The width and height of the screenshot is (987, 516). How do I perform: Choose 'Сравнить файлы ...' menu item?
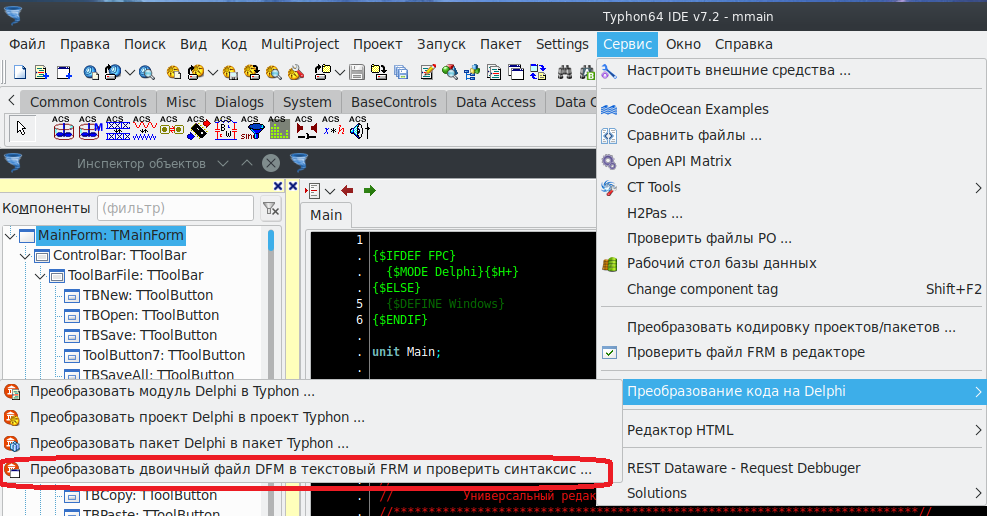pos(792,135)
